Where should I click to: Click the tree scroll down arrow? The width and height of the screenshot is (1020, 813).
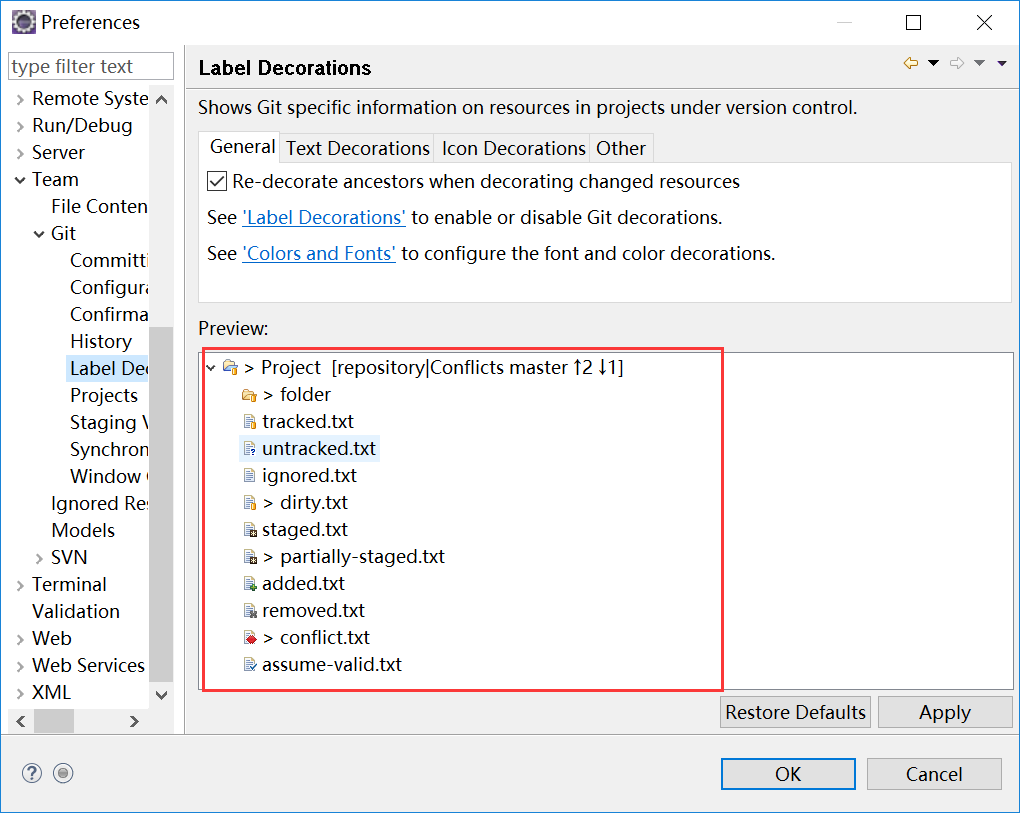[x=161, y=695]
